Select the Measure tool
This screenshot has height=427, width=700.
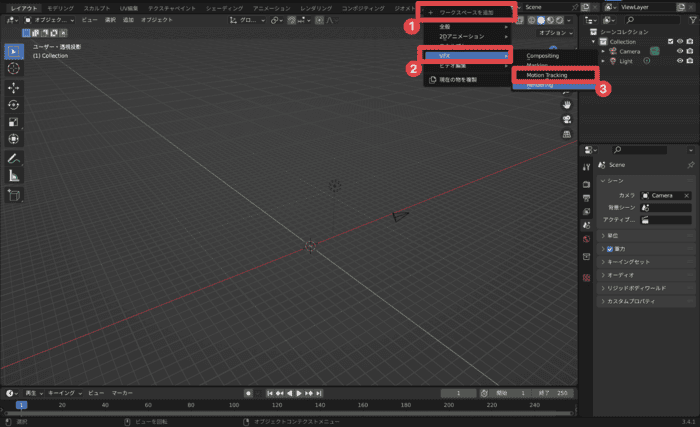pyautogui.click(x=14, y=176)
